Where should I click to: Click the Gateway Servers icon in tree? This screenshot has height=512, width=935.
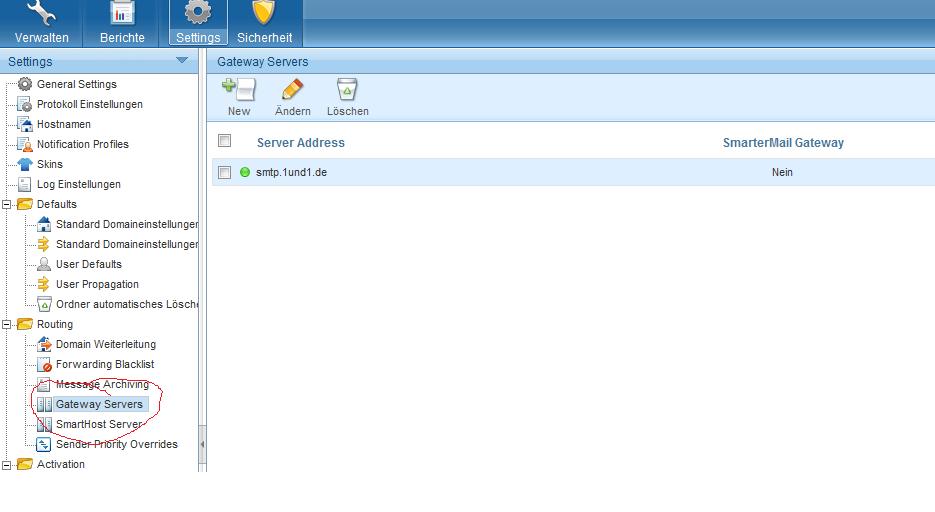click(x=44, y=404)
